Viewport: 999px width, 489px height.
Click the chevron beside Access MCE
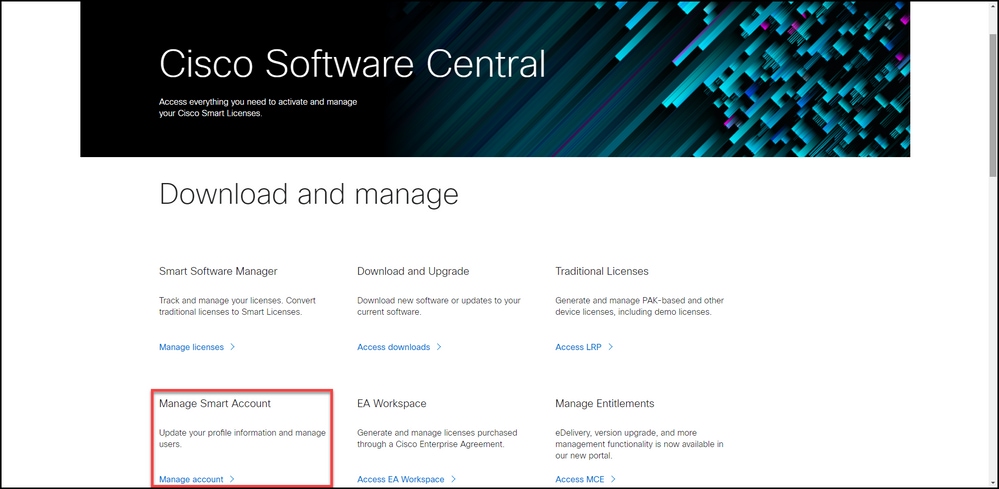(x=613, y=479)
